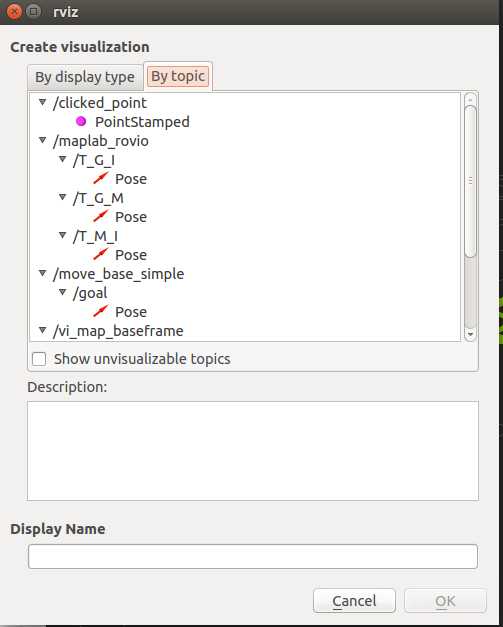
Task: Click the topic list scrollbar down arrow
Action: pyautogui.click(x=470, y=334)
